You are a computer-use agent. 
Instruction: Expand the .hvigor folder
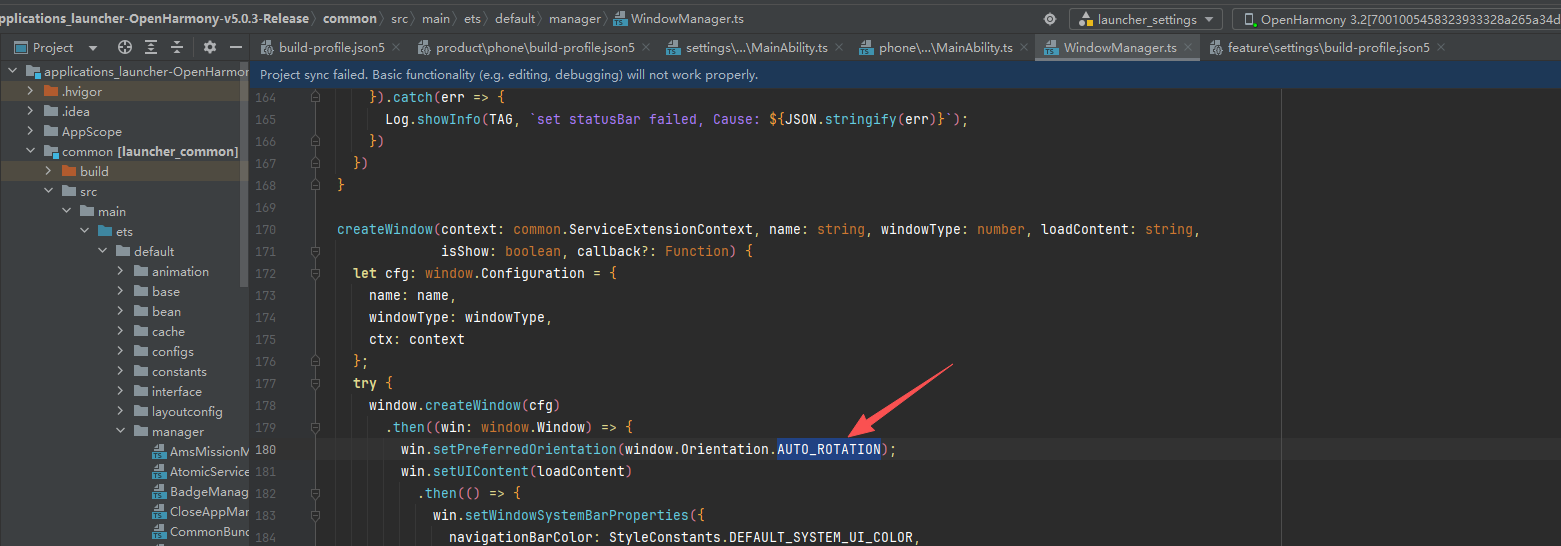tap(31, 91)
